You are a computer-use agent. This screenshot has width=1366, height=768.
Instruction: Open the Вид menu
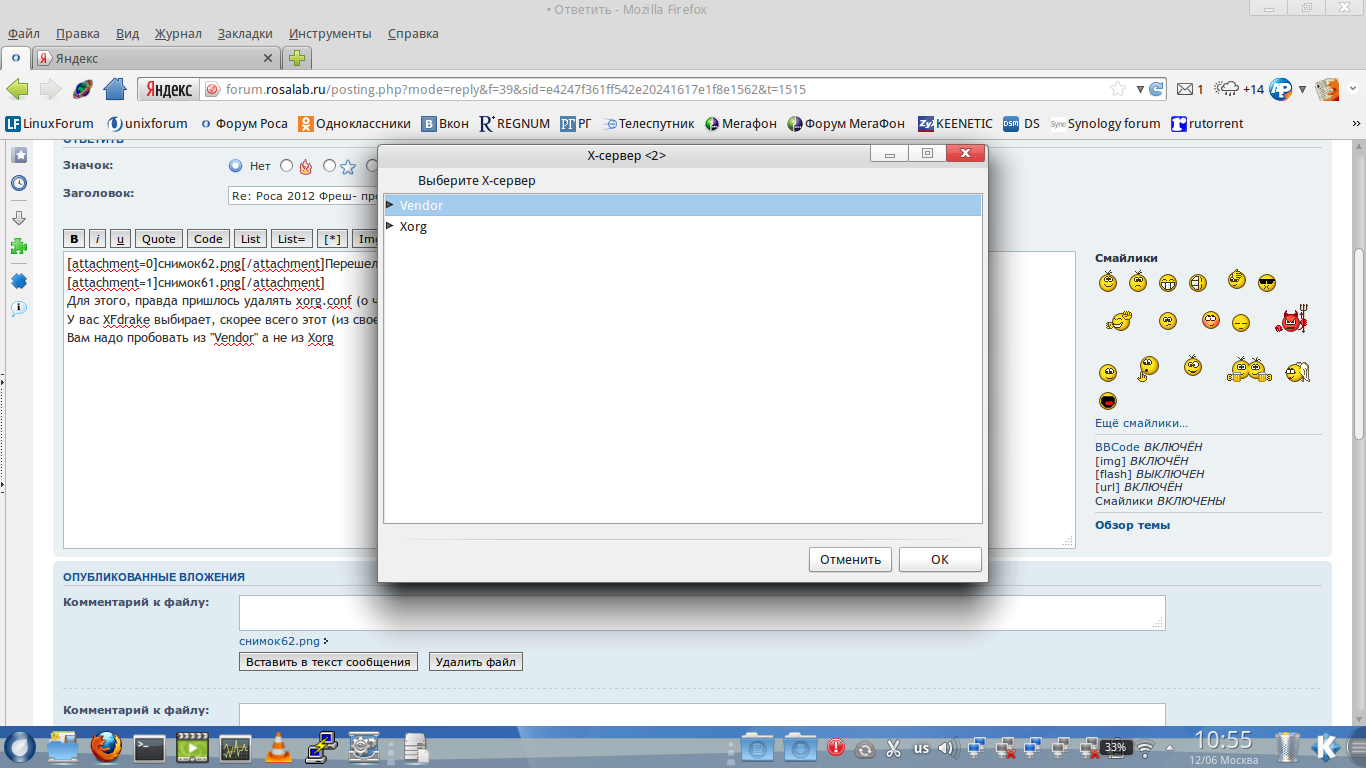pos(127,33)
